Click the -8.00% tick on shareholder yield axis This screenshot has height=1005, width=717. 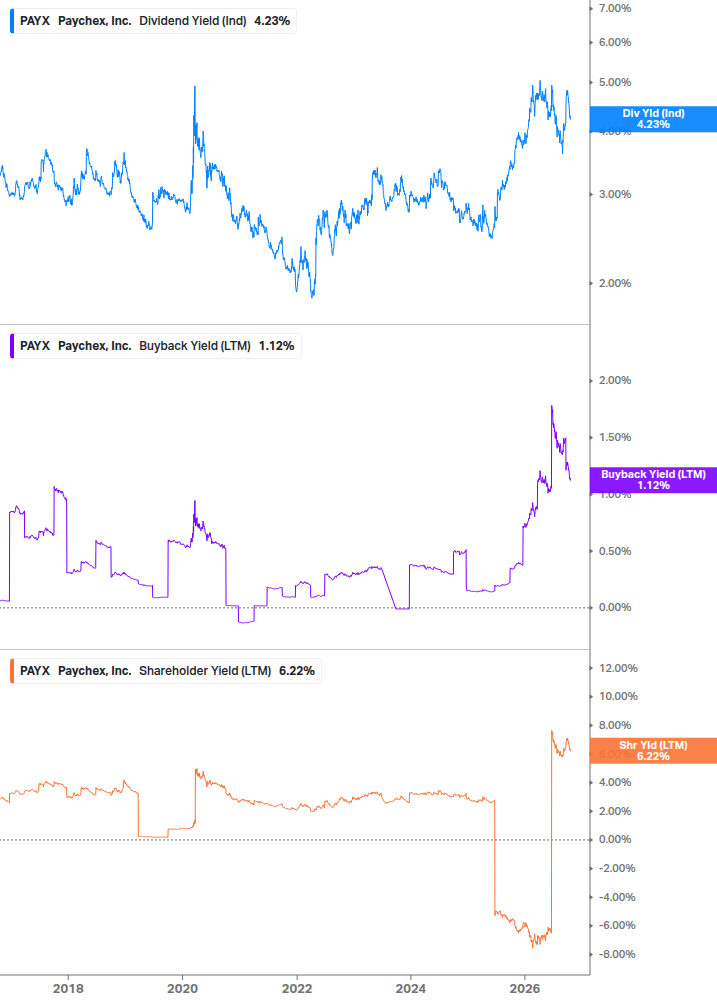coord(616,954)
